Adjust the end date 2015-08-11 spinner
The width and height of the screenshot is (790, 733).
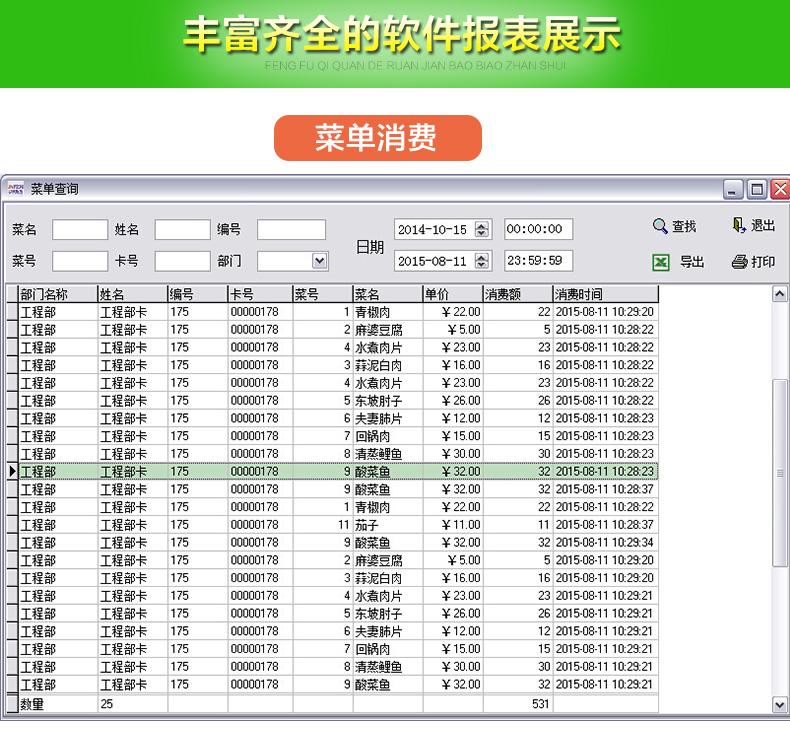pyautogui.click(x=482, y=261)
